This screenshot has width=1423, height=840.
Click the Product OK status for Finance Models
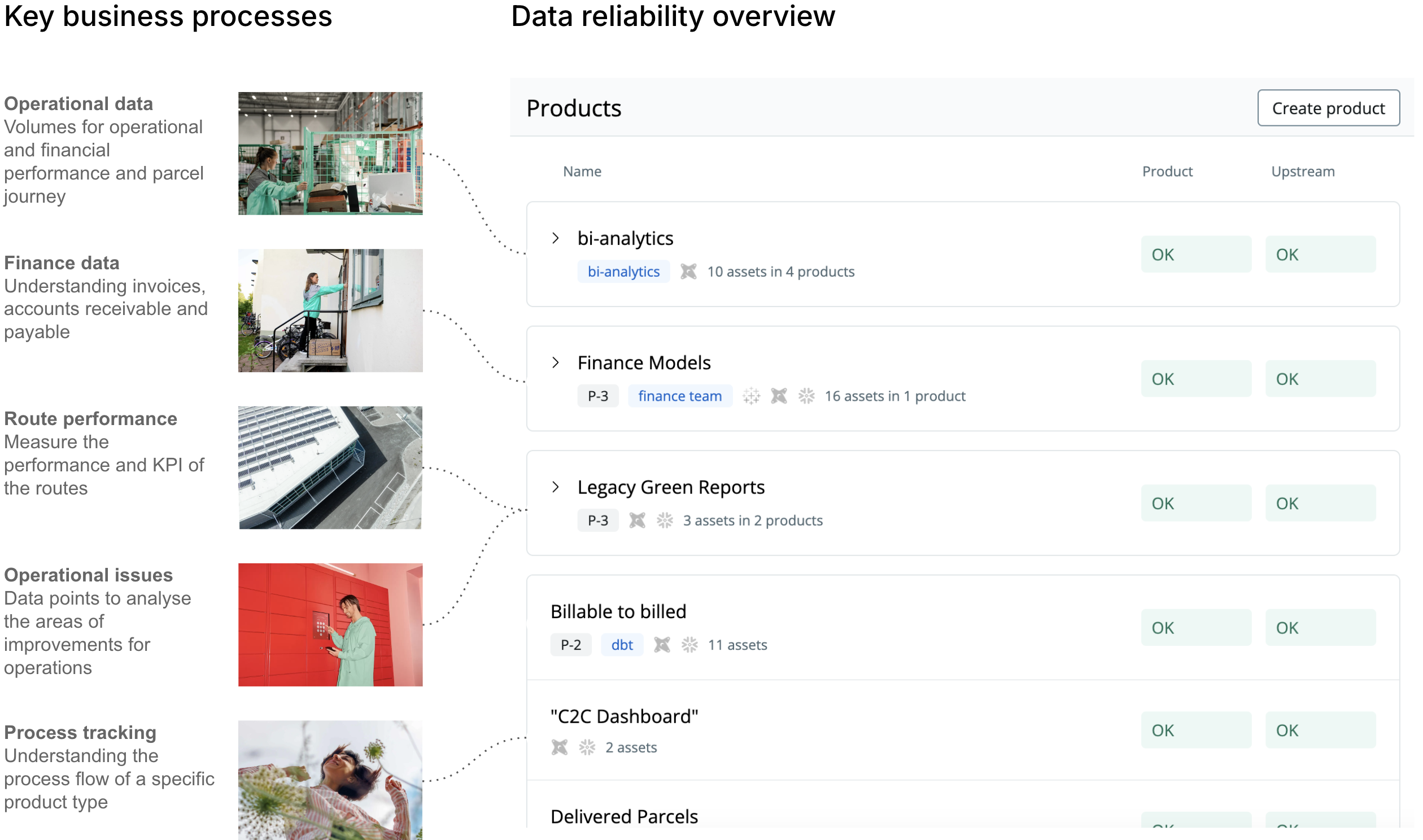click(1195, 379)
